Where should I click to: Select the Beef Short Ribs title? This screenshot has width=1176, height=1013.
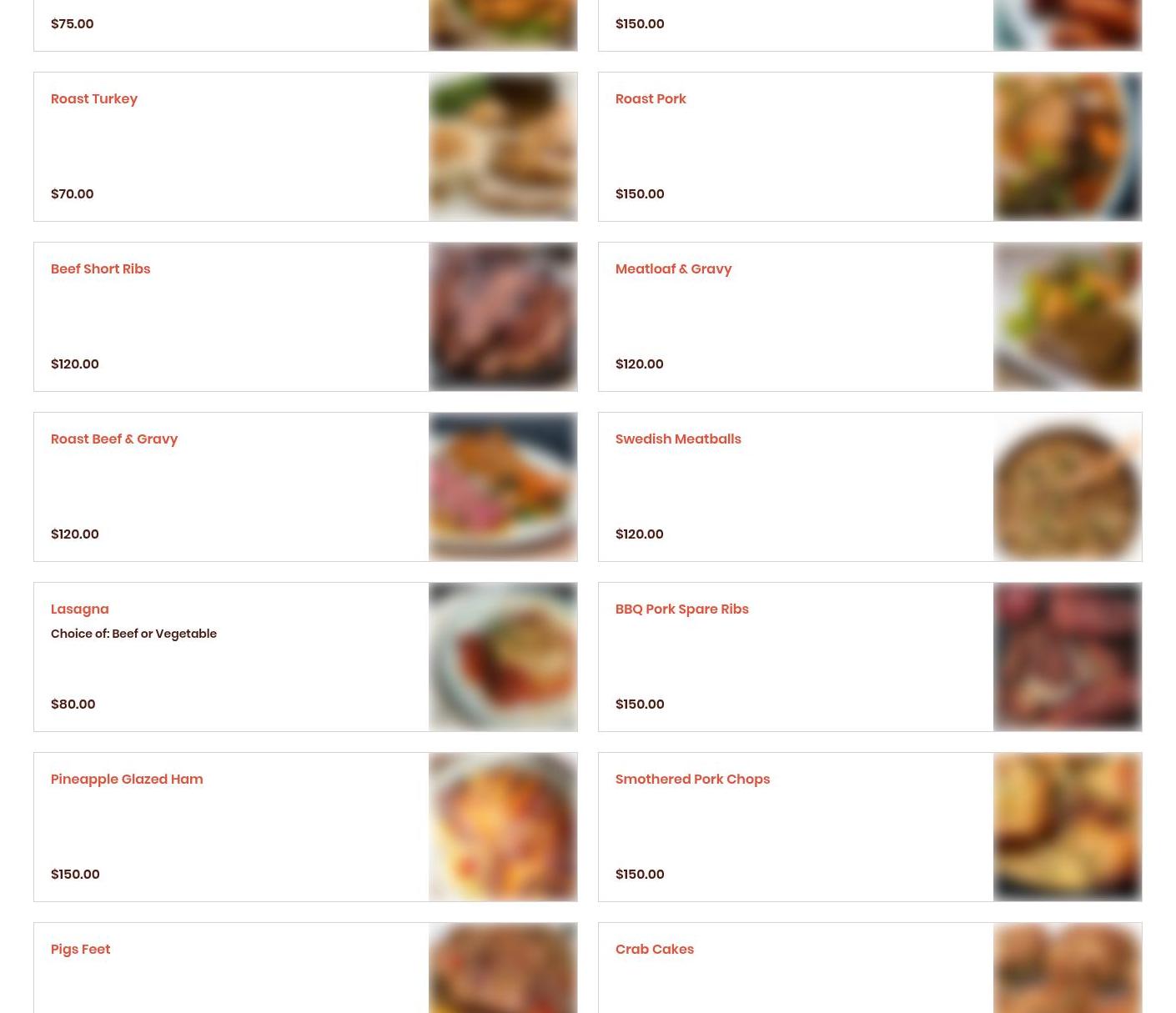[100, 268]
